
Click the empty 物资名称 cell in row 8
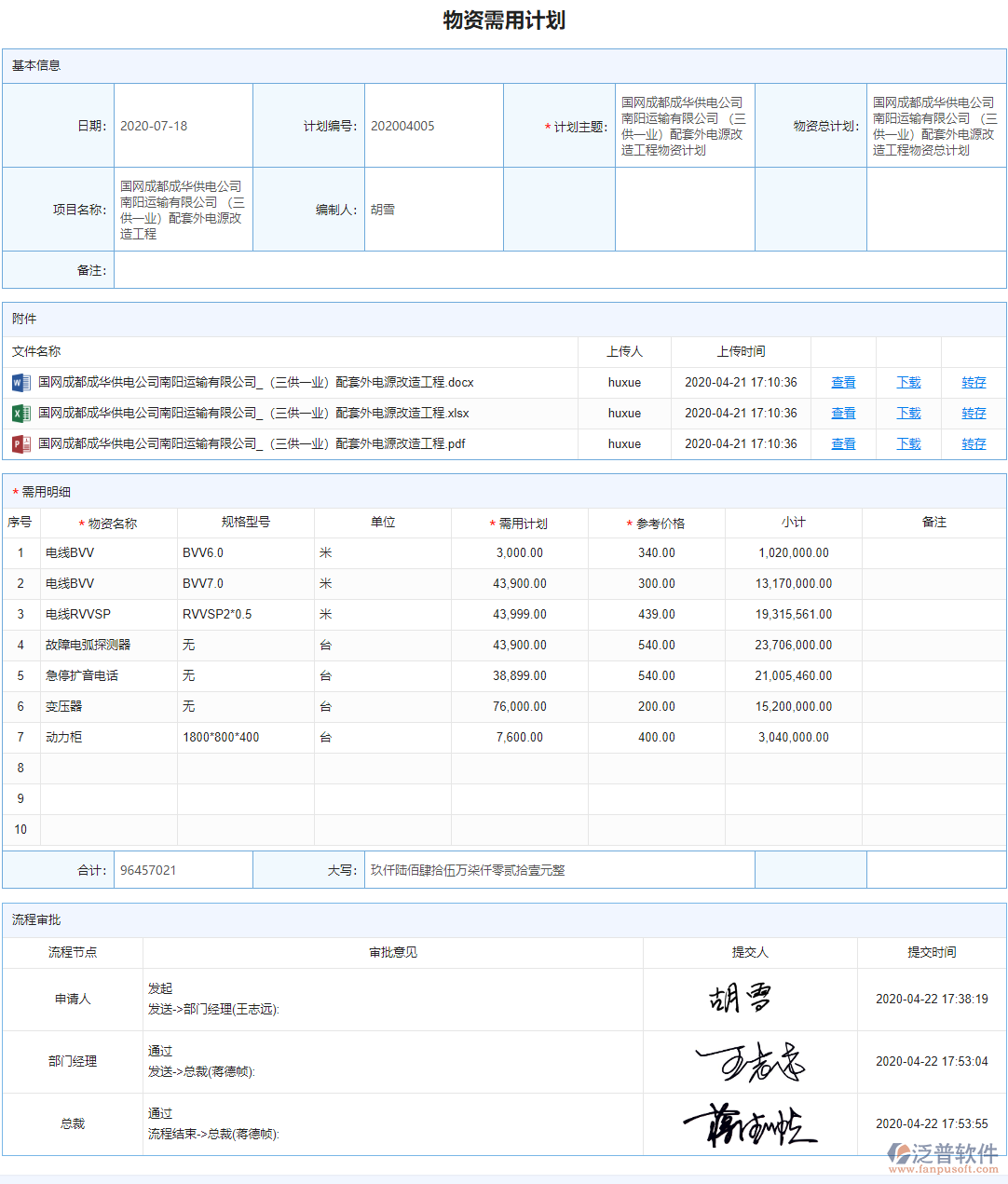pyautogui.click(x=108, y=768)
